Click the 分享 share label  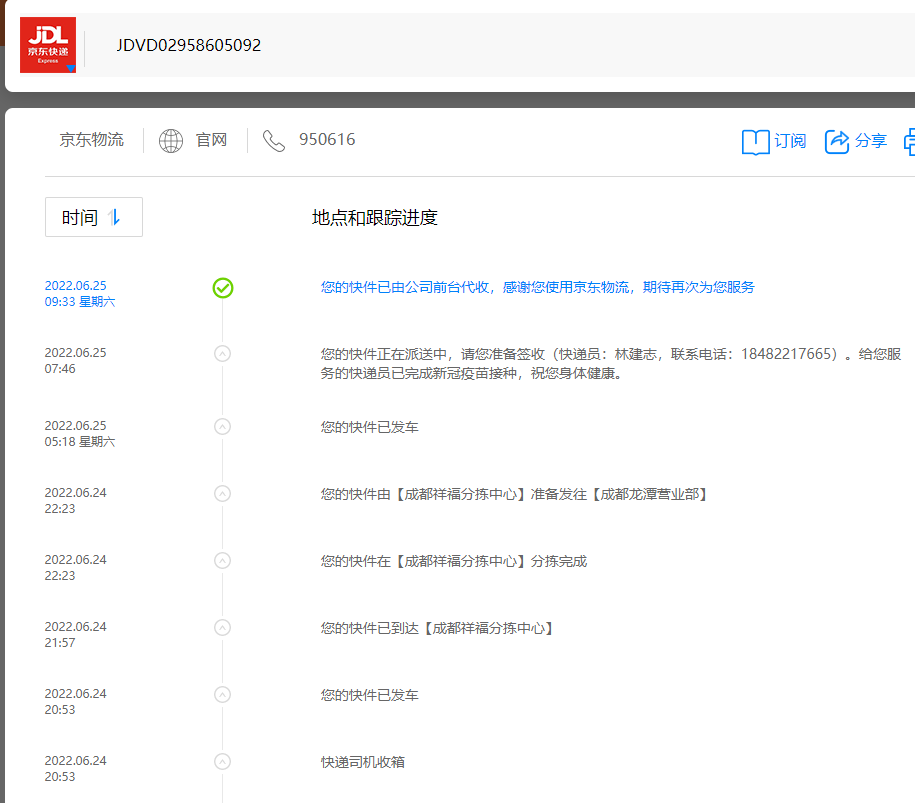[x=871, y=141]
